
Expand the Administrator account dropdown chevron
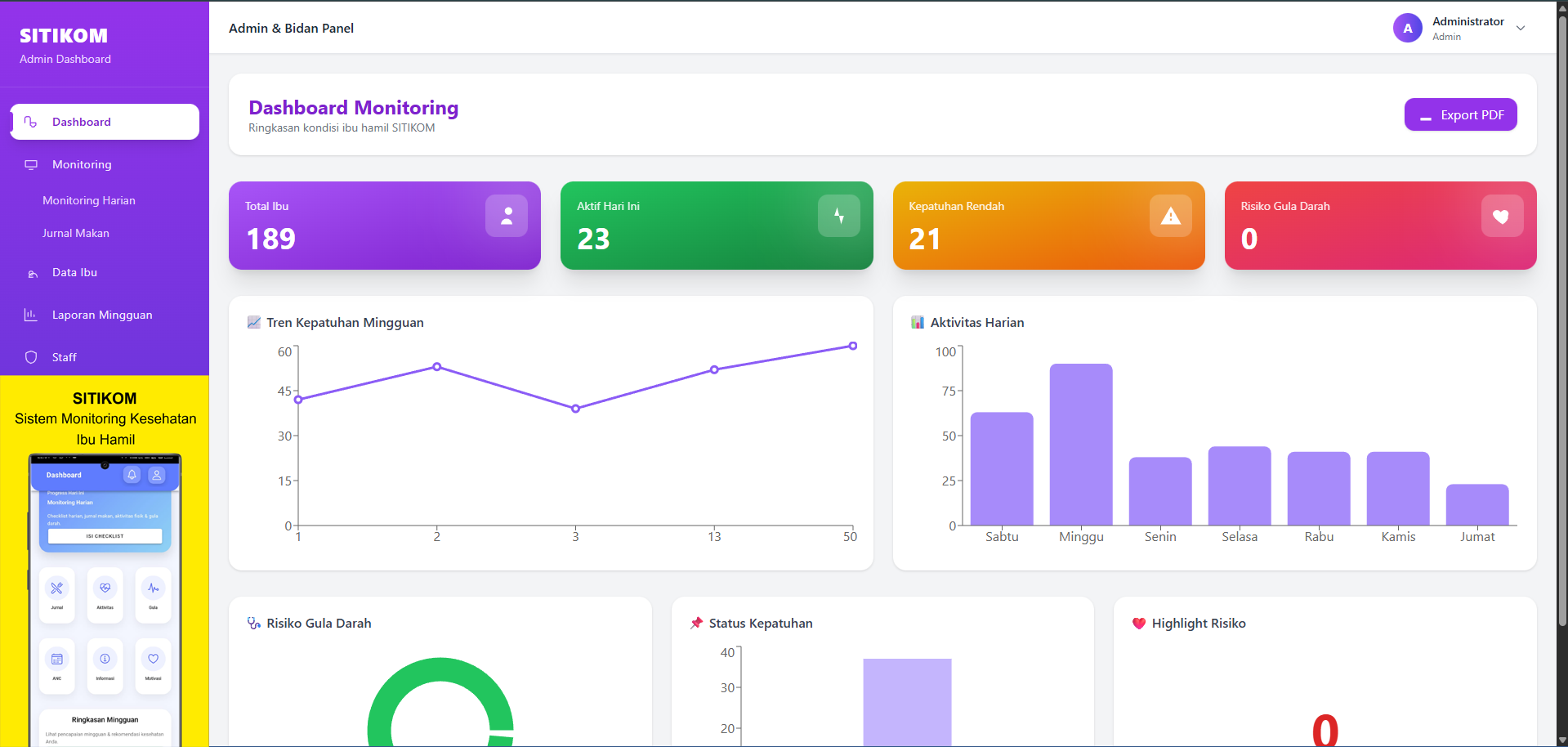(x=1521, y=28)
